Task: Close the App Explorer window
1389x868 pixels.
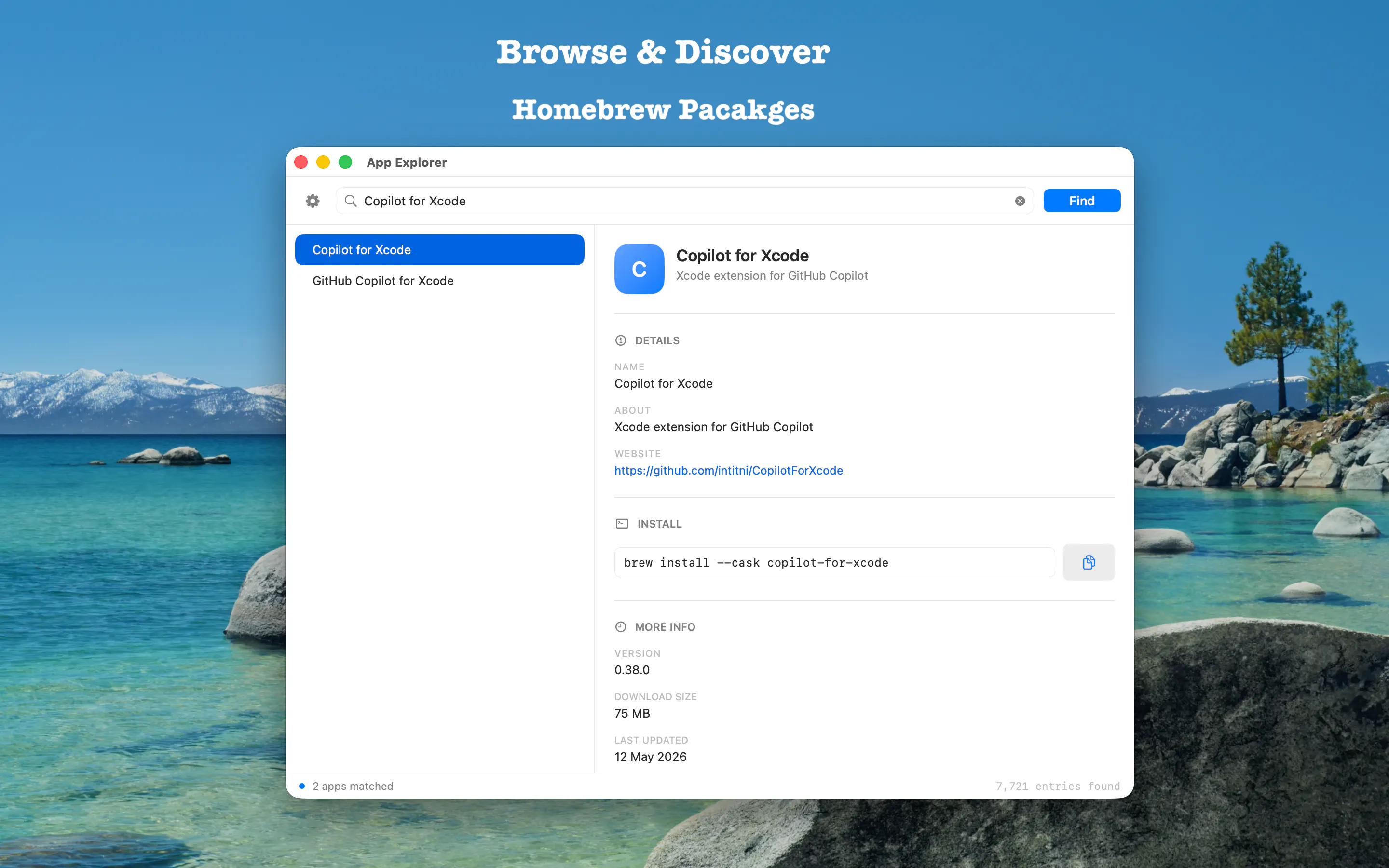Action: pyautogui.click(x=301, y=163)
